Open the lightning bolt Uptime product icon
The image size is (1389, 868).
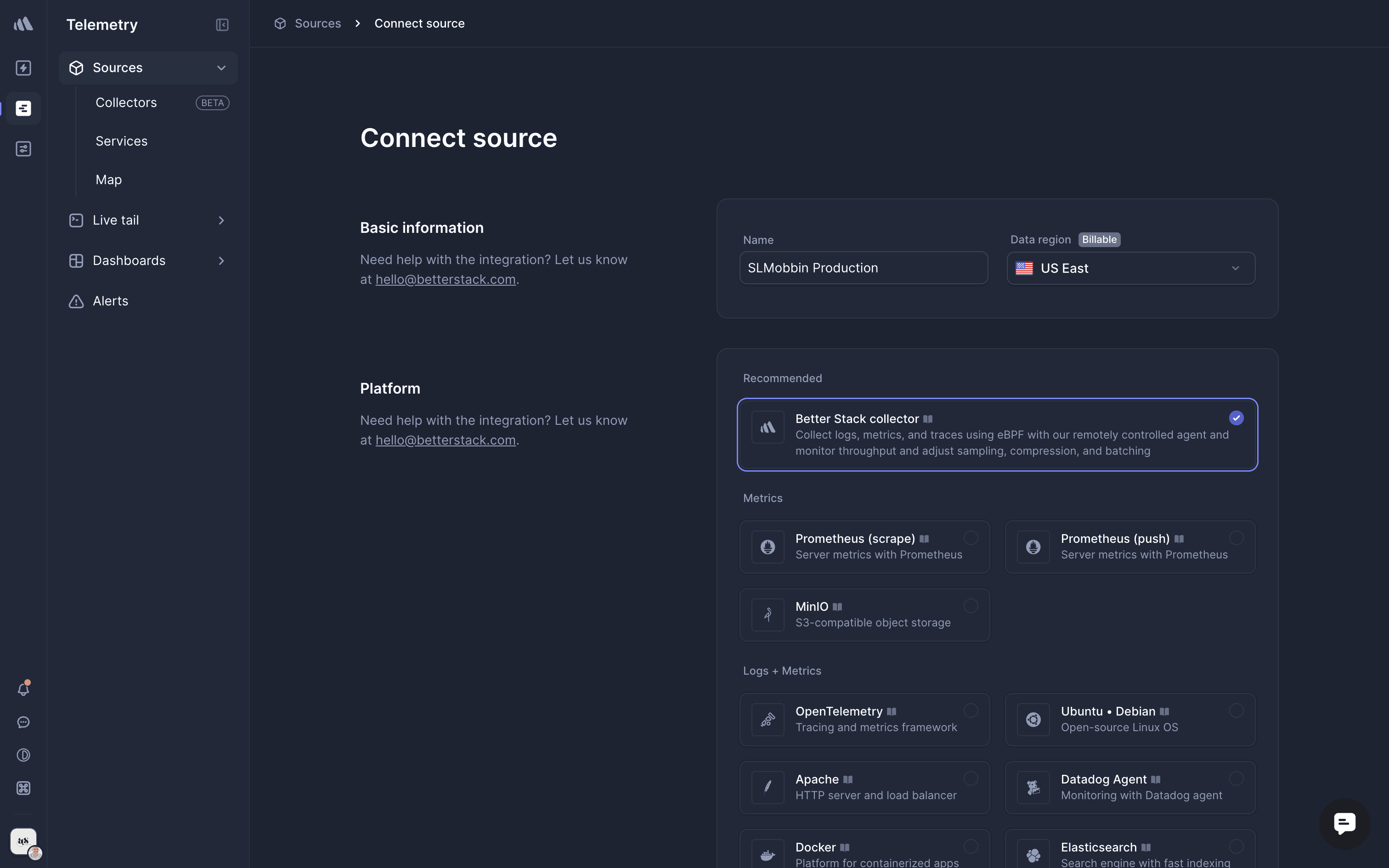tap(23, 68)
